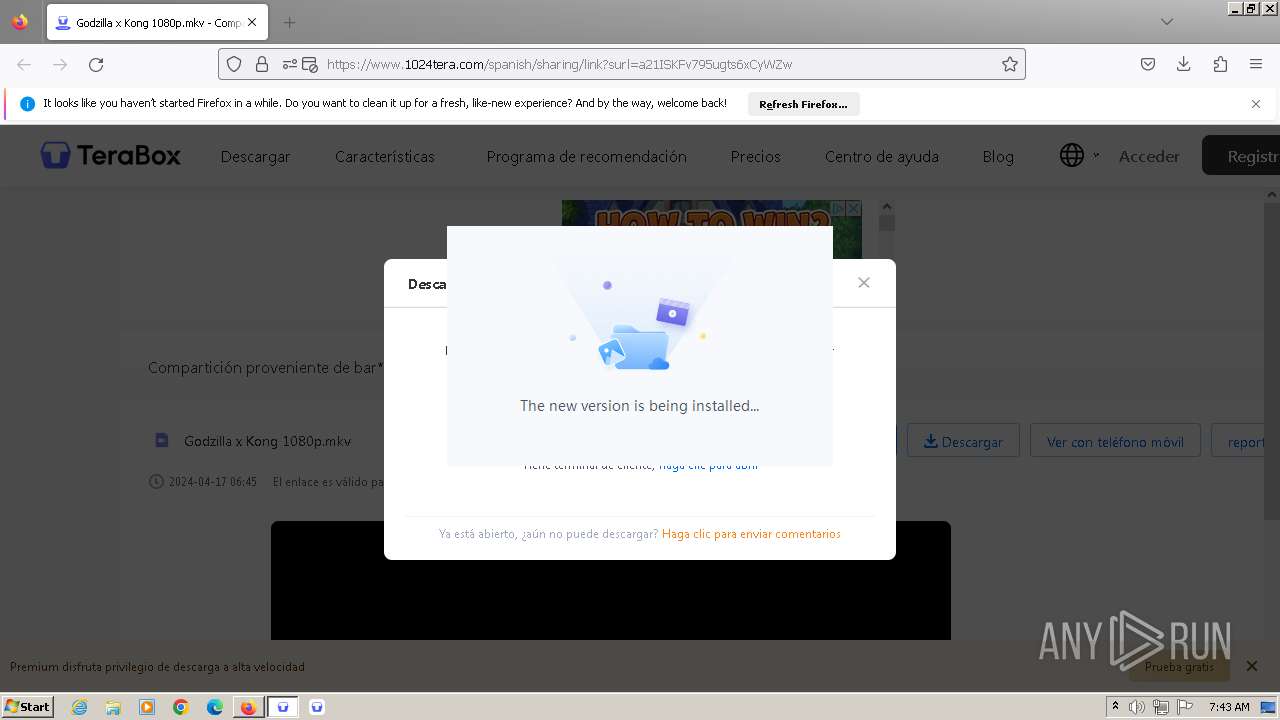Click Ver con teléfono móvil button

[1115, 441]
